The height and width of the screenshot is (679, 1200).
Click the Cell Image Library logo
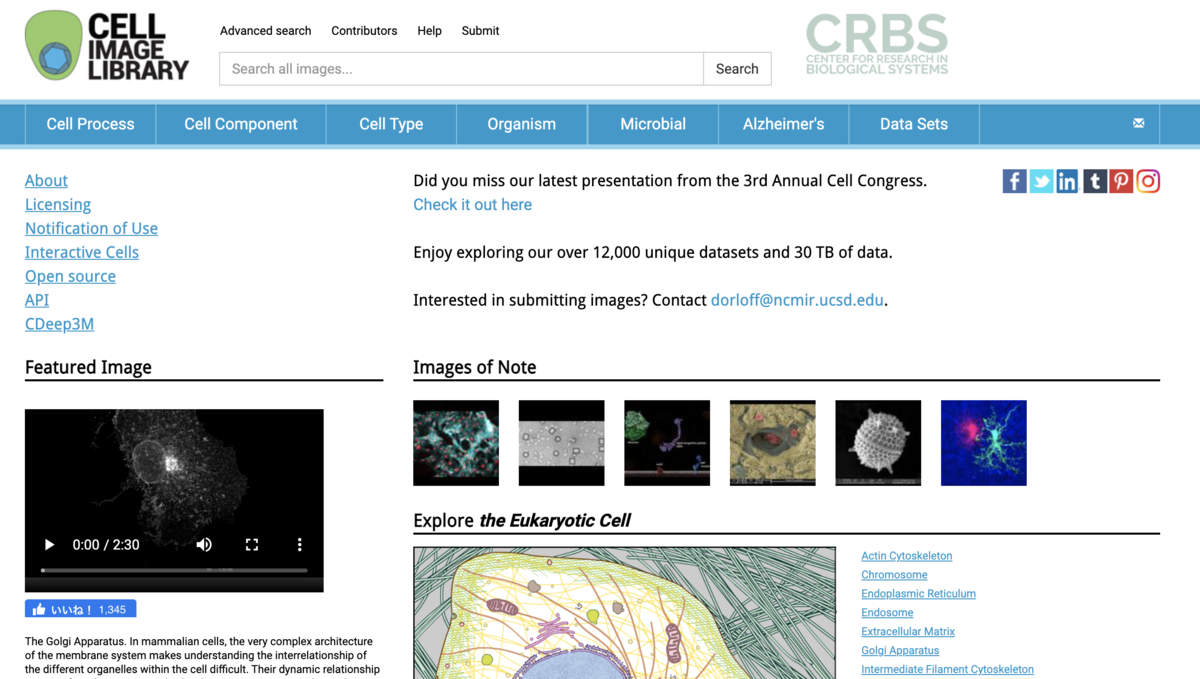107,46
